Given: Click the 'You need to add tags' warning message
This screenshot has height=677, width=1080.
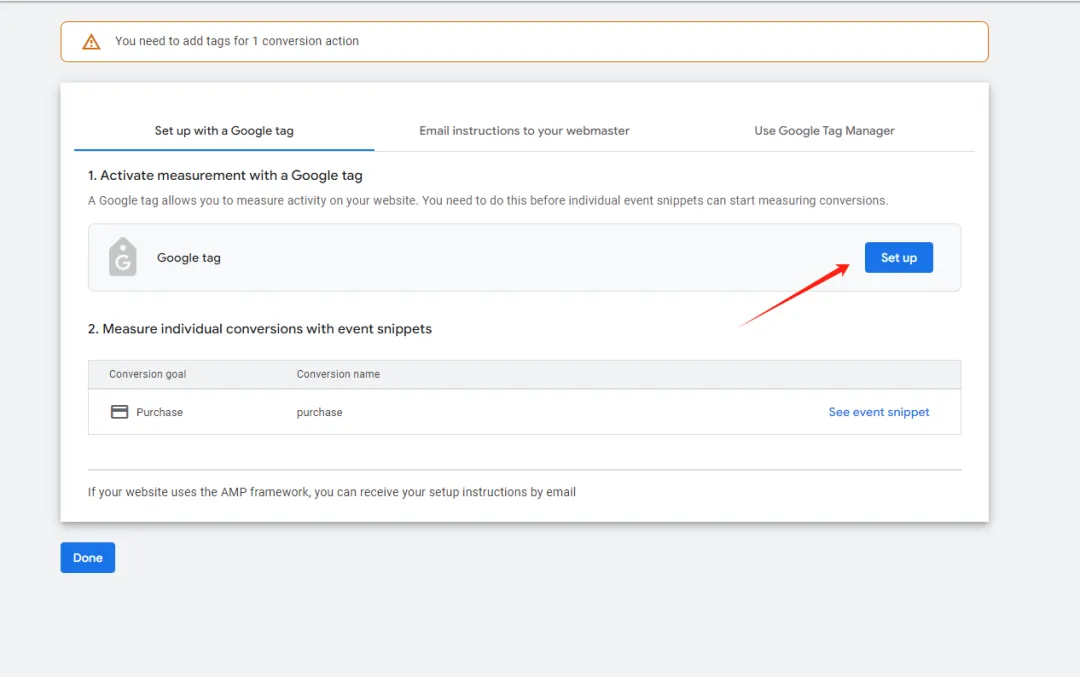Looking at the screenshot, I should point(237,41).
